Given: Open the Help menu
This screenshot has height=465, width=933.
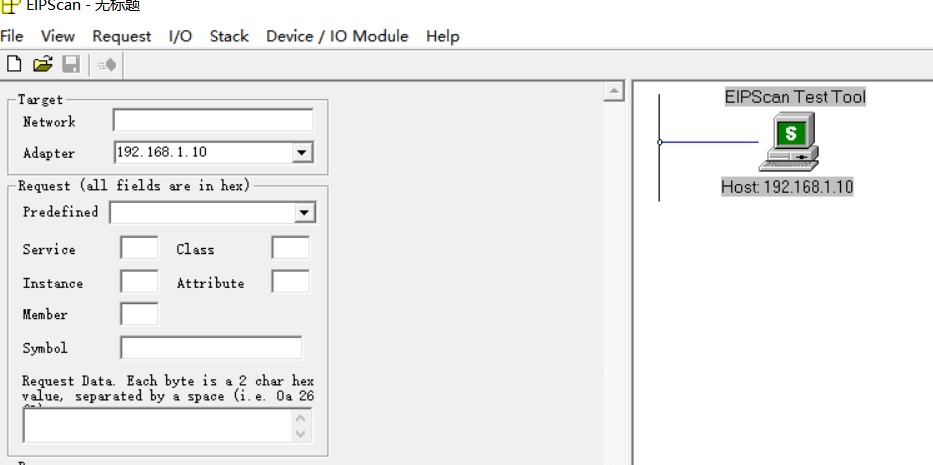Looking at the screenshot, I should [x=443, y=36].
